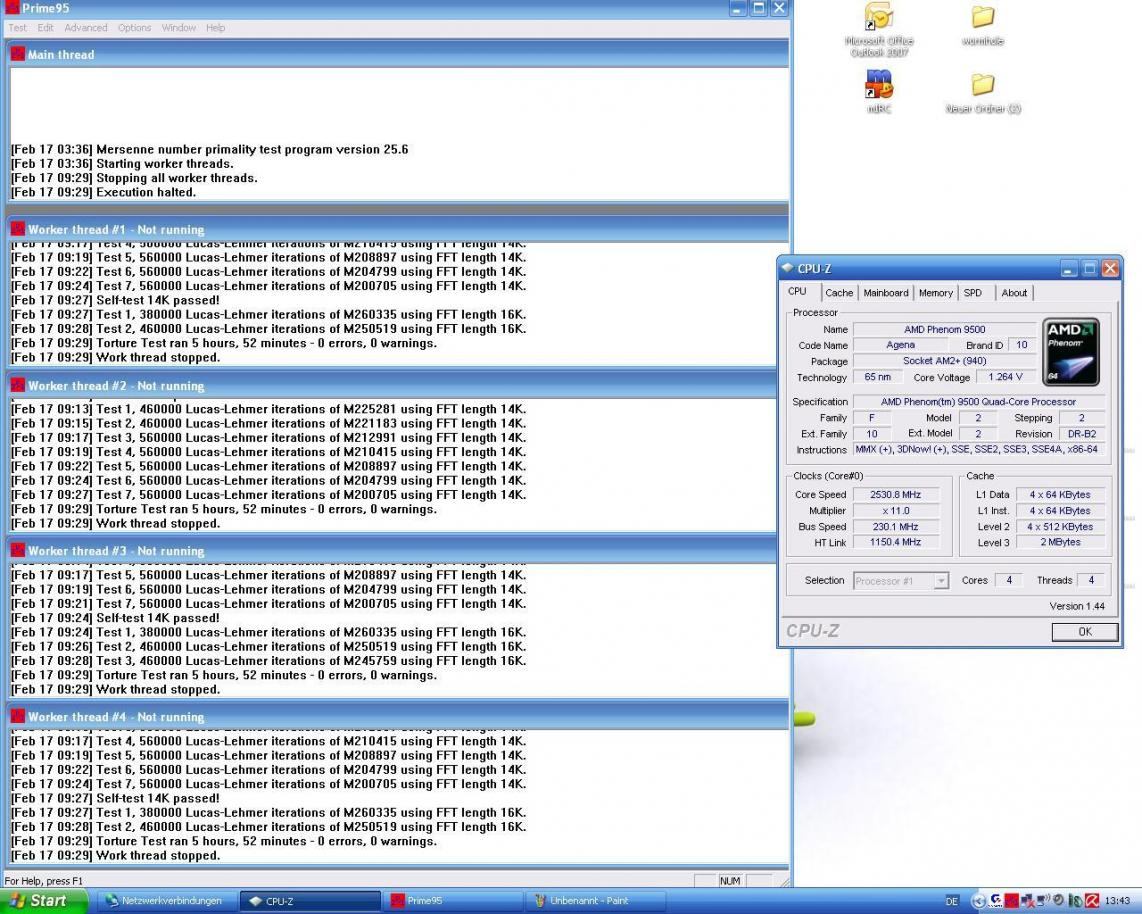Click the Worker thread #1 - Not running title bar
1142x914 pixels.
coord(398,229)
